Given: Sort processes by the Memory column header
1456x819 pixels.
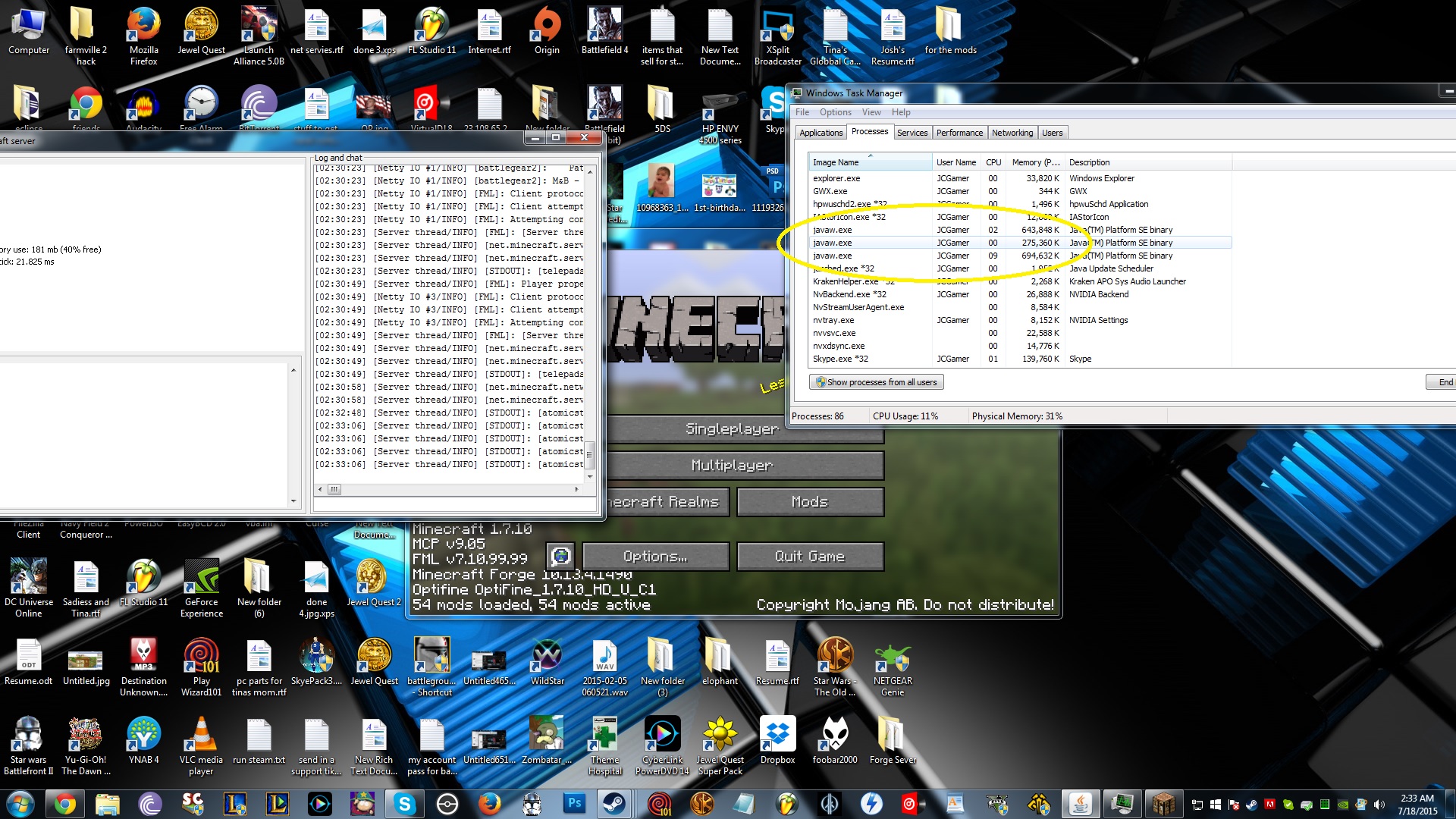Looking at the screenshot, I should (x=1035, y=162).
